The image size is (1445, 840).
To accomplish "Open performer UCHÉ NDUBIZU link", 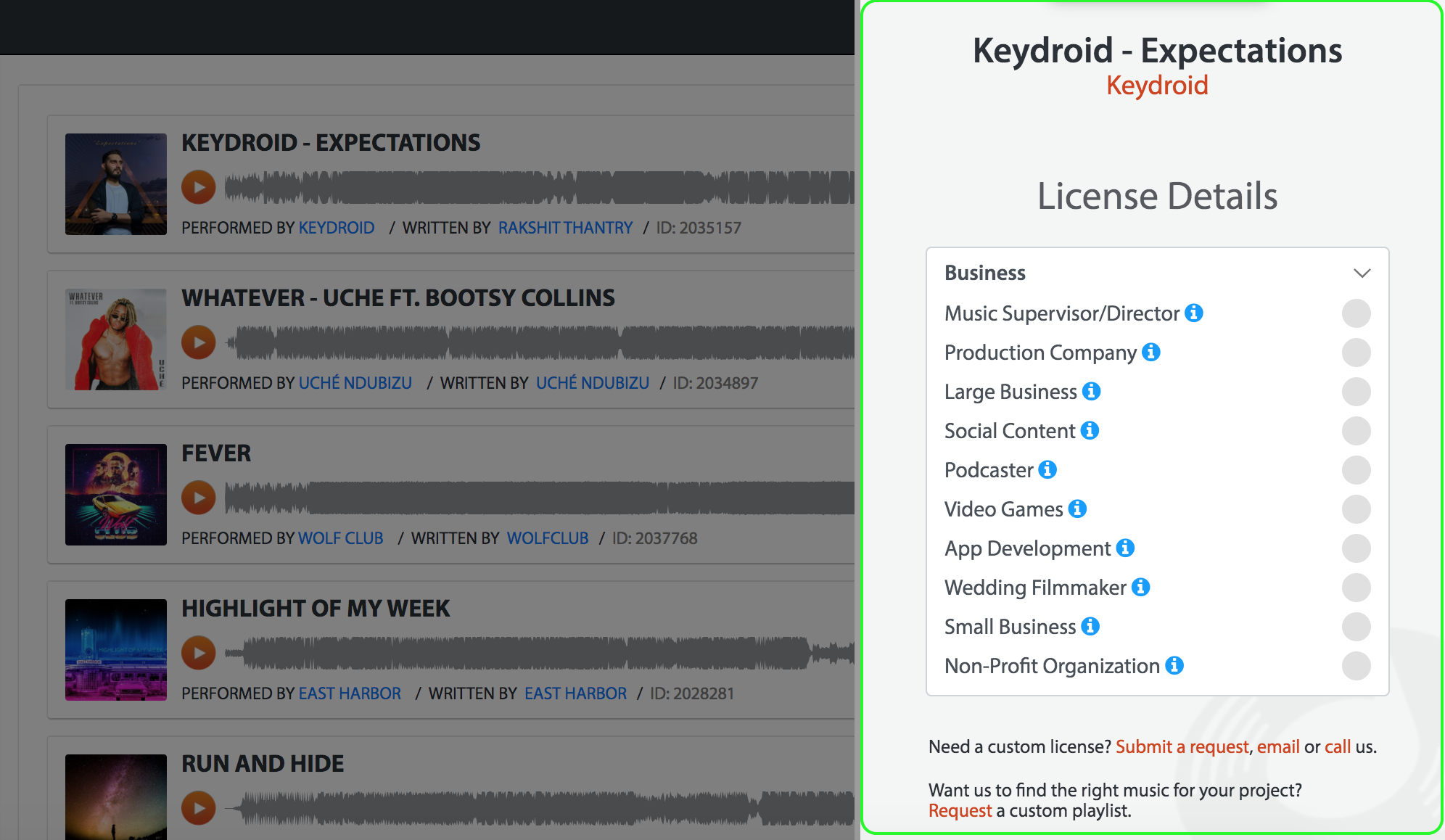I will [x=355, y=383].
